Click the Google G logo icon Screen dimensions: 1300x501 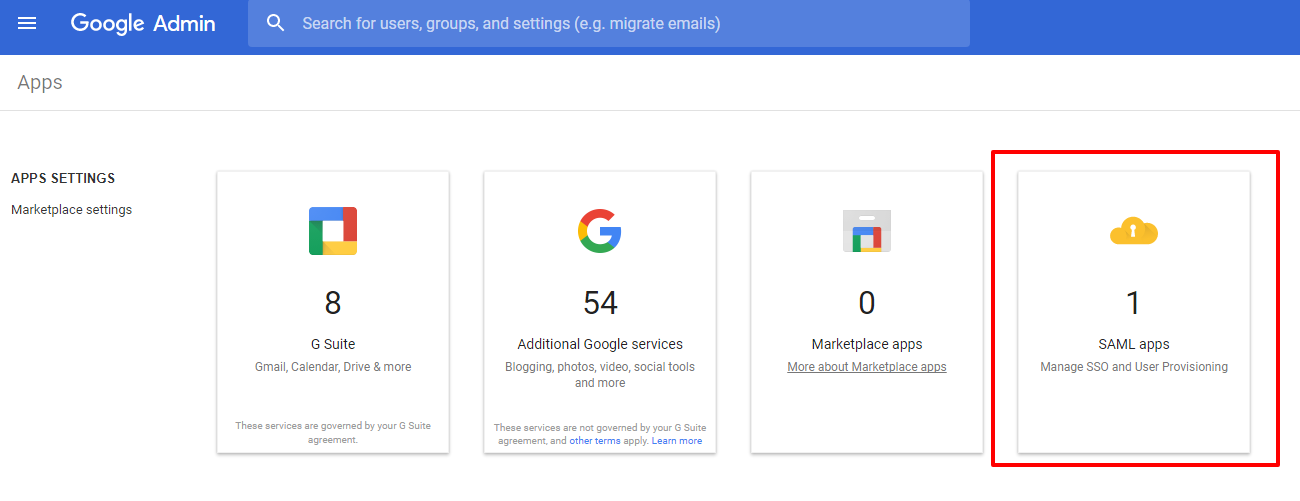(x=600, y=231)
